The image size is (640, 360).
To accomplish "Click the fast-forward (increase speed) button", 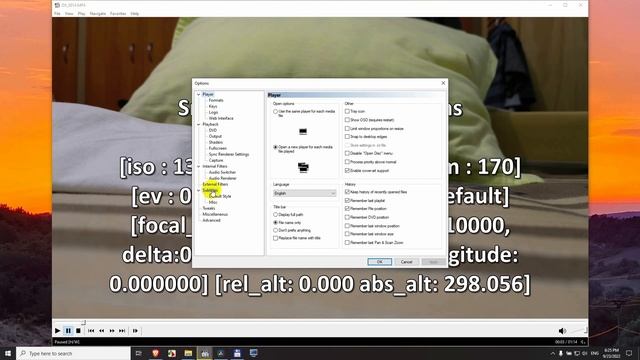I will pyautogui.click(x=112, y=331).
